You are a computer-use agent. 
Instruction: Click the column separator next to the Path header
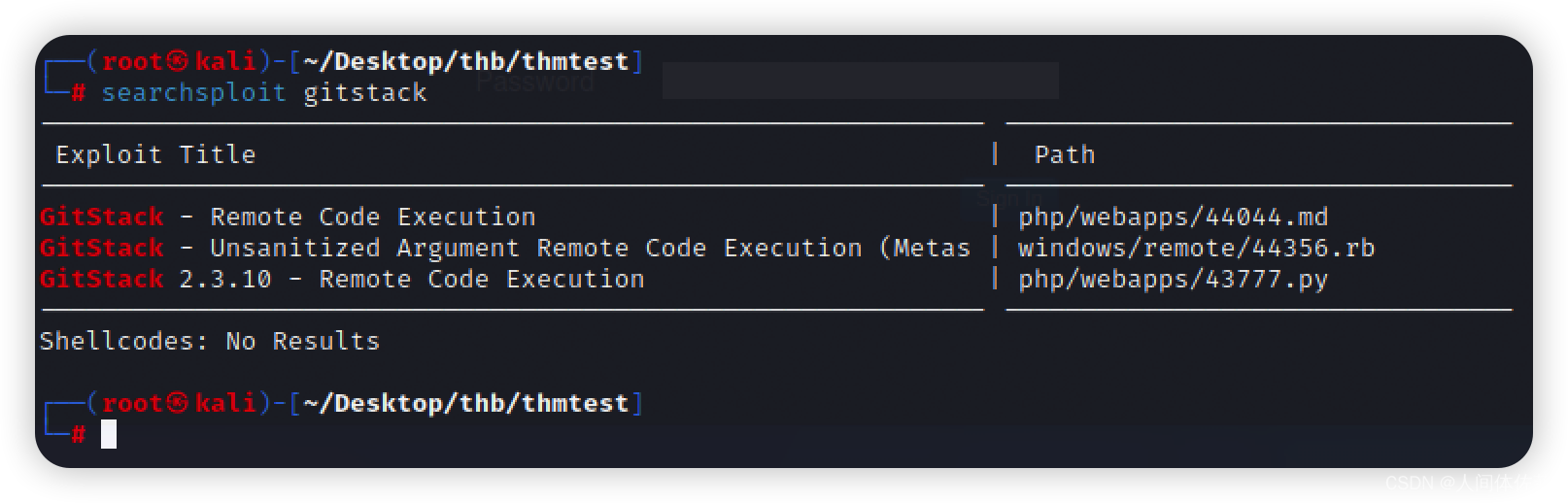click(995, 153)
